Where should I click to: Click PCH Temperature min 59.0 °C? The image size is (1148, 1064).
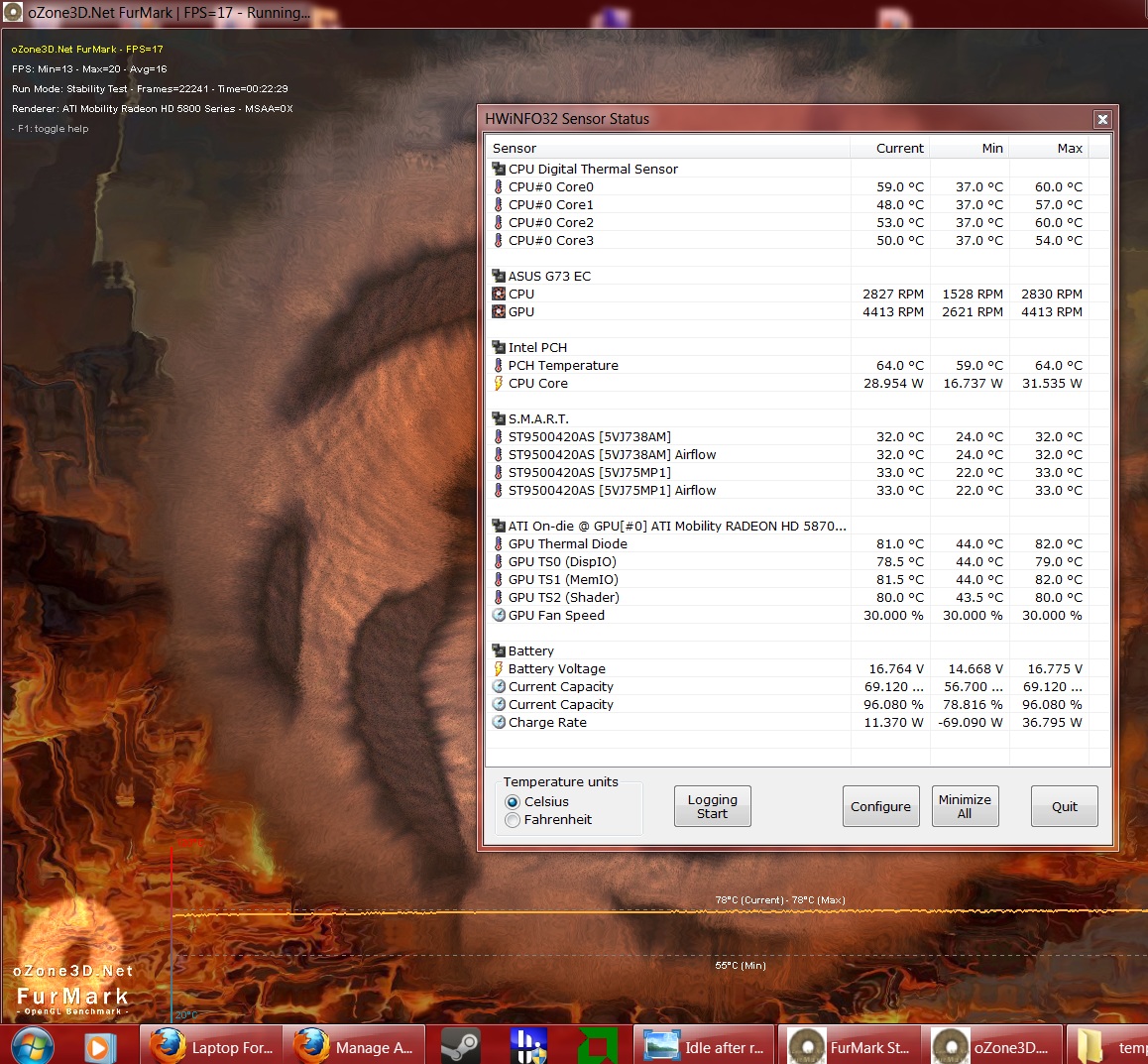click(x=978, y=365)
